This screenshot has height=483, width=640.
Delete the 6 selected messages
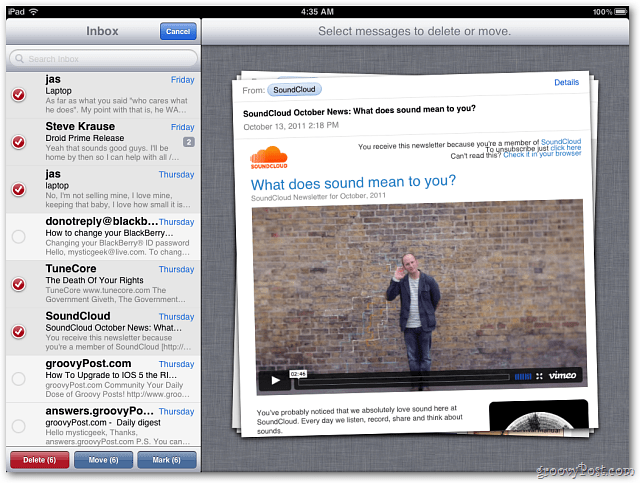click(40, 460)
